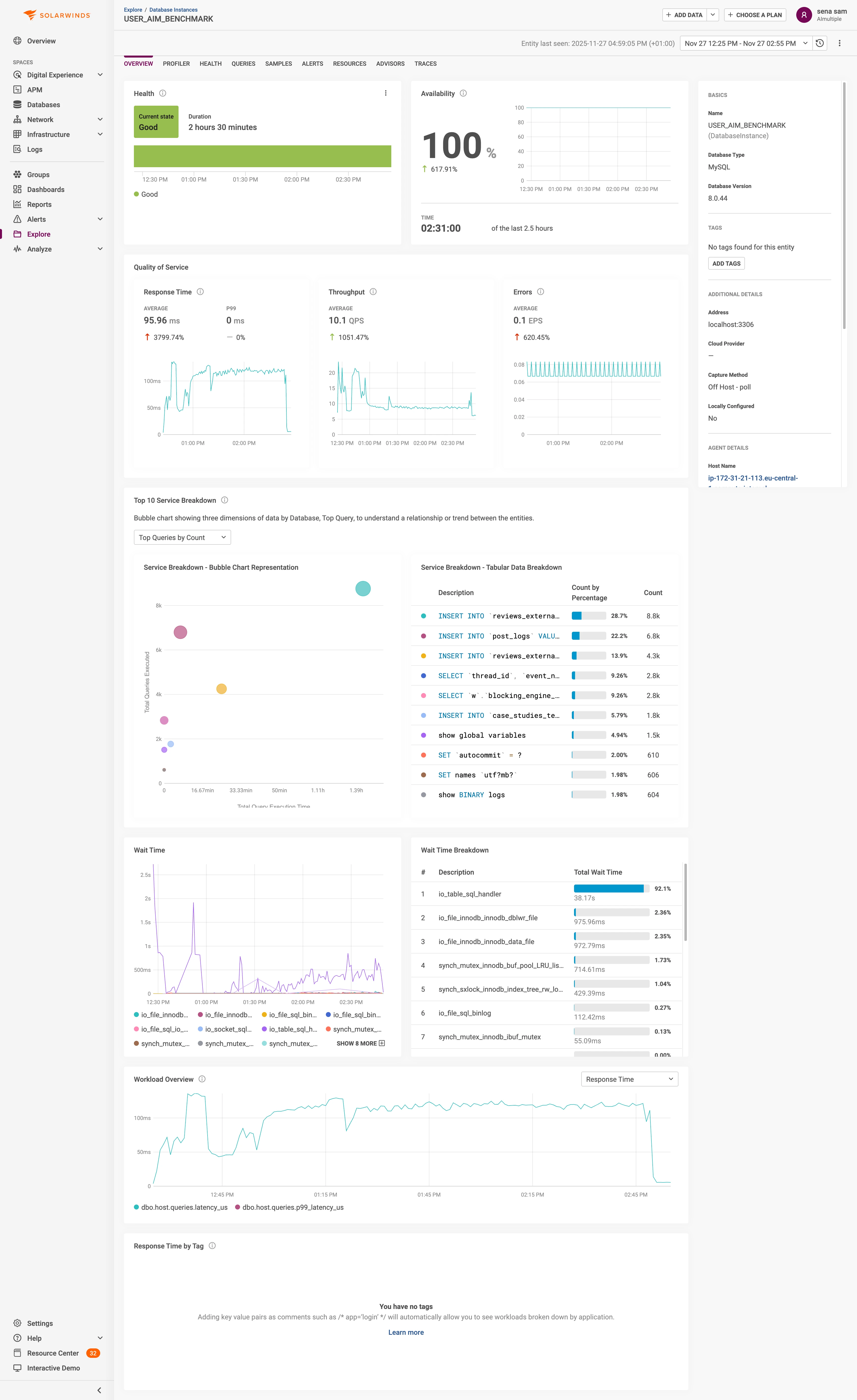Open the Database Instances breadcrumb link
The image size is (857, 1400).
point(173,10)
